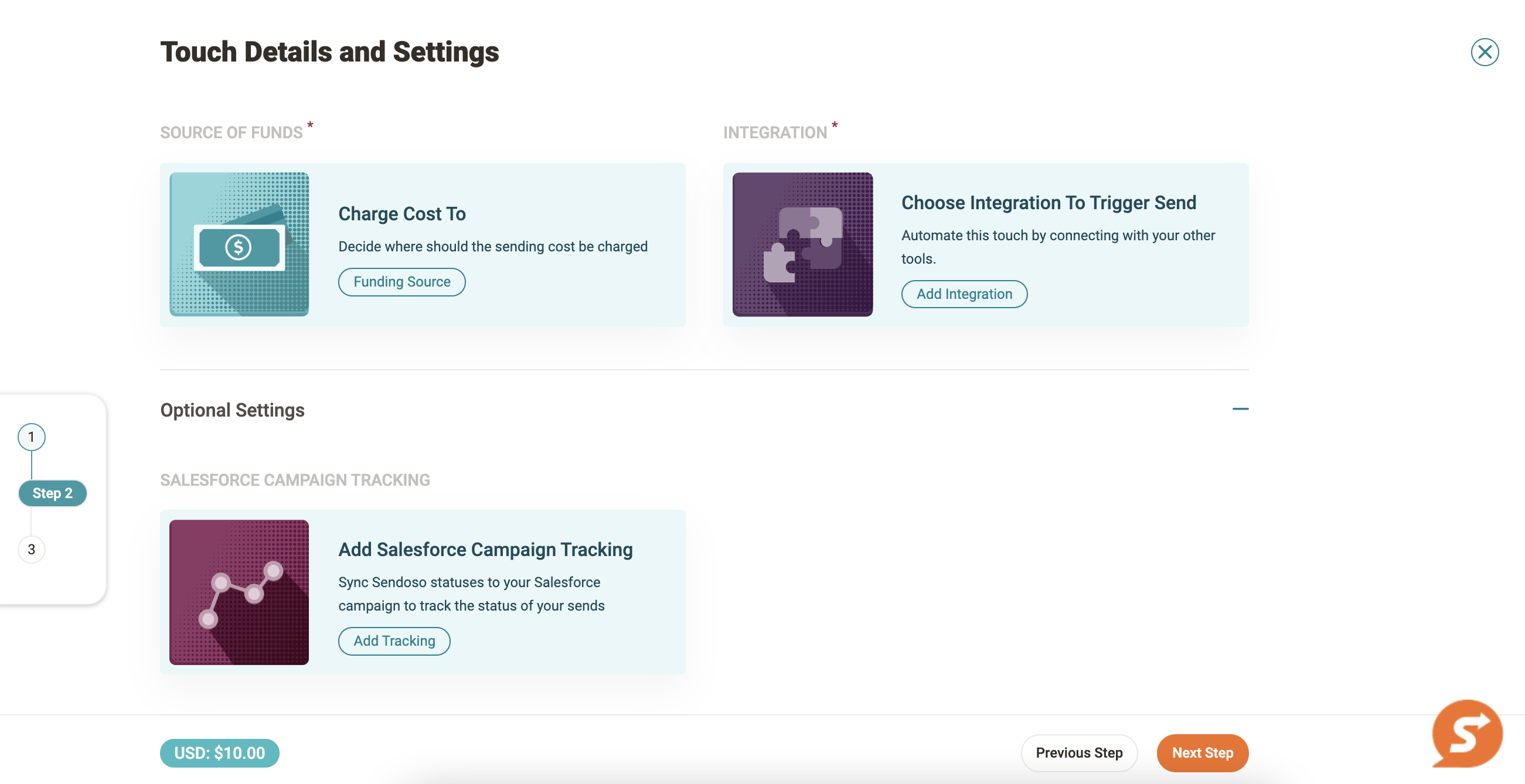Click the puzzle pieces integration thumbnail
The height and width of the screenshot is (784, 1525).
pos(802,244)
